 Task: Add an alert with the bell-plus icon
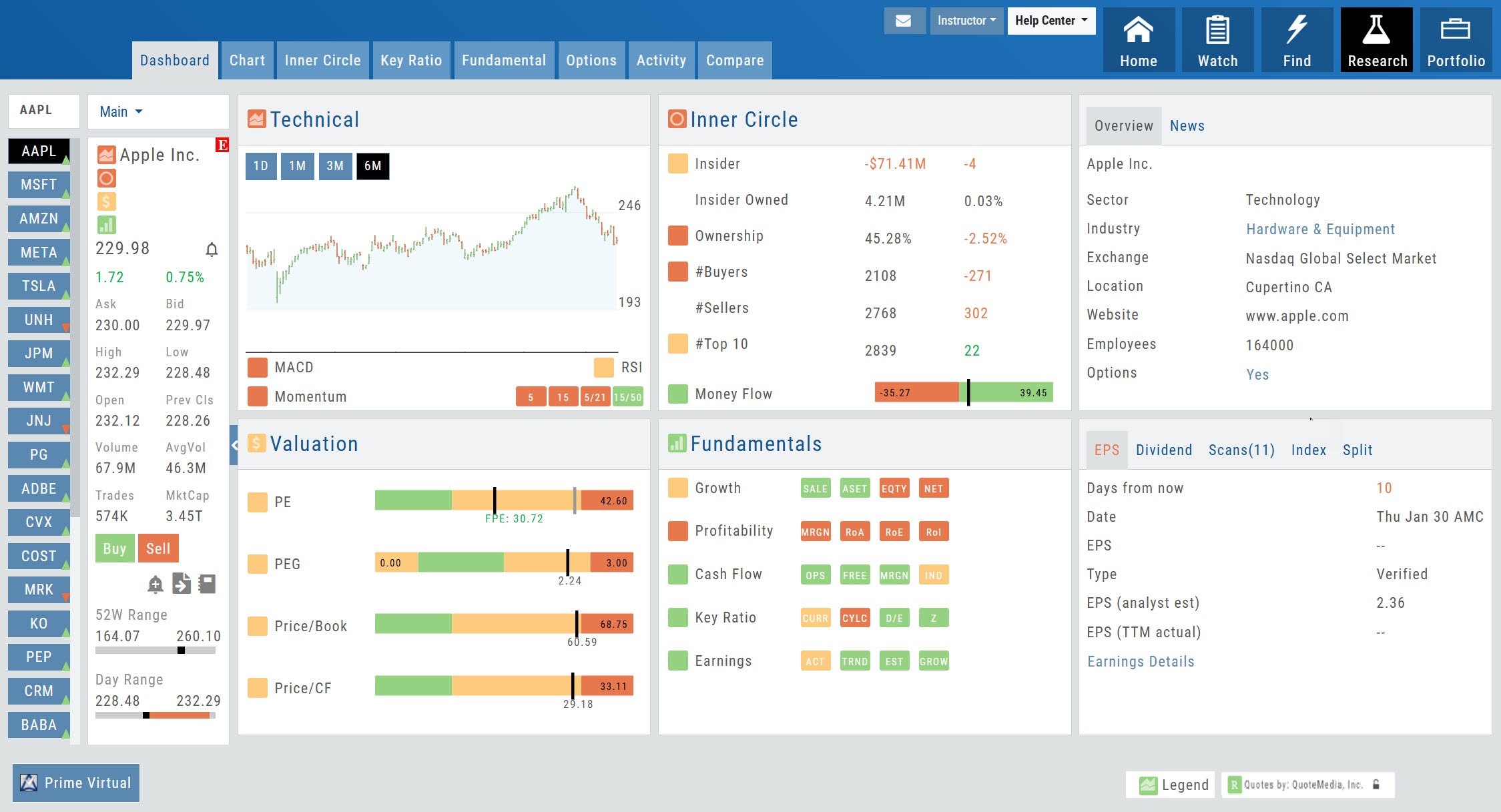coord(155,584)
